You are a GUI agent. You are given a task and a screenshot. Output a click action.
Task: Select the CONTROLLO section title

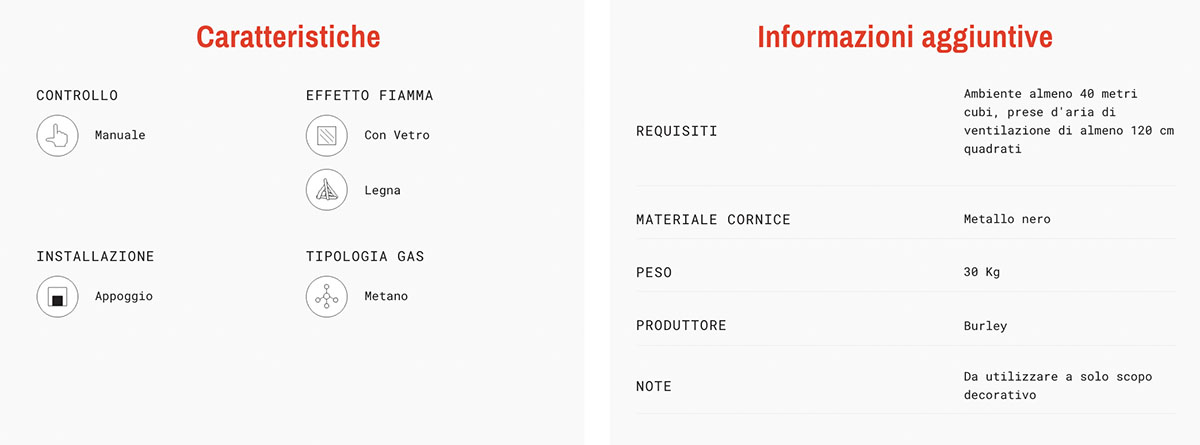coord(77,96)
